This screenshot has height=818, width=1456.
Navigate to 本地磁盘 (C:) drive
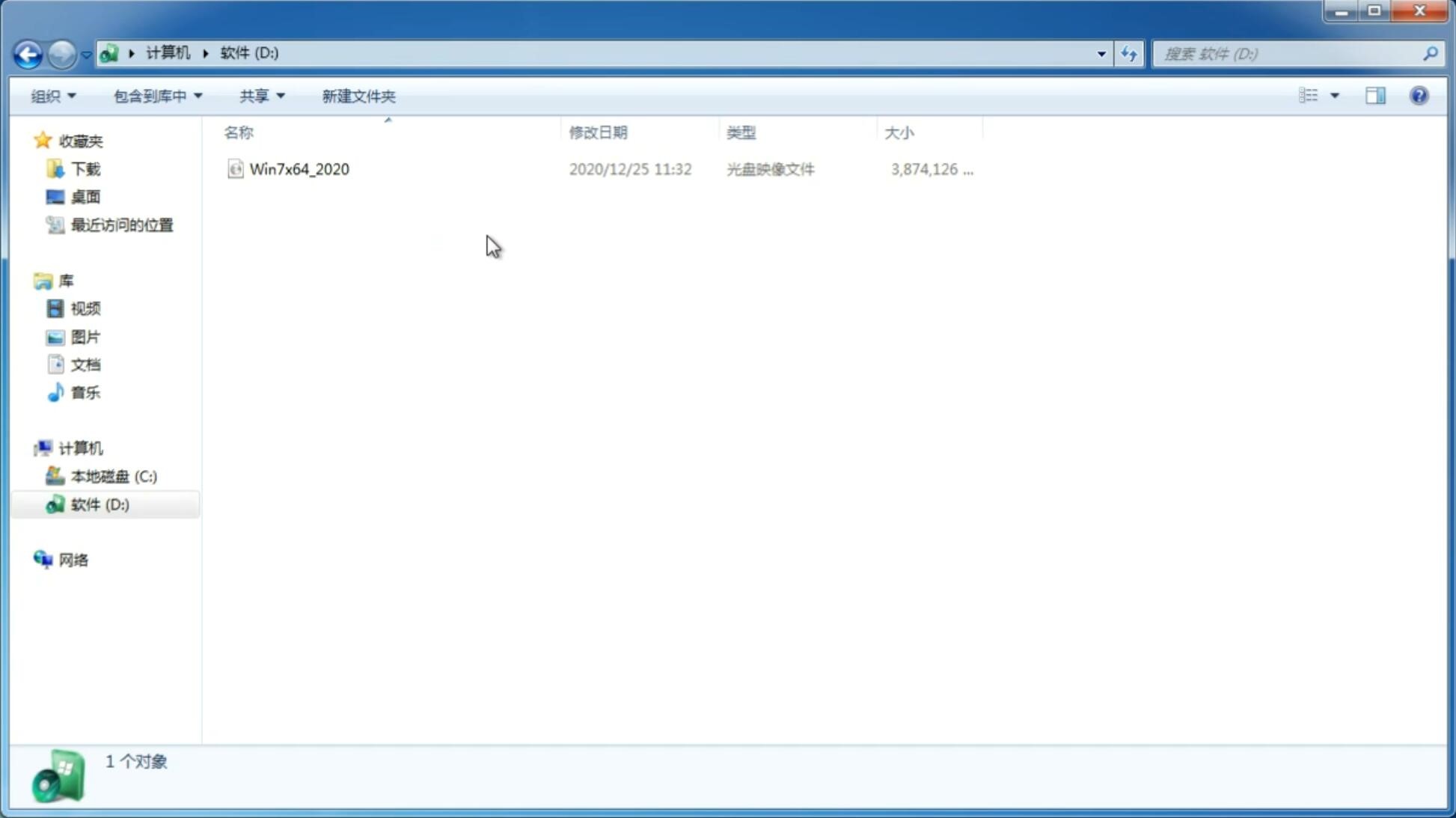113,476
